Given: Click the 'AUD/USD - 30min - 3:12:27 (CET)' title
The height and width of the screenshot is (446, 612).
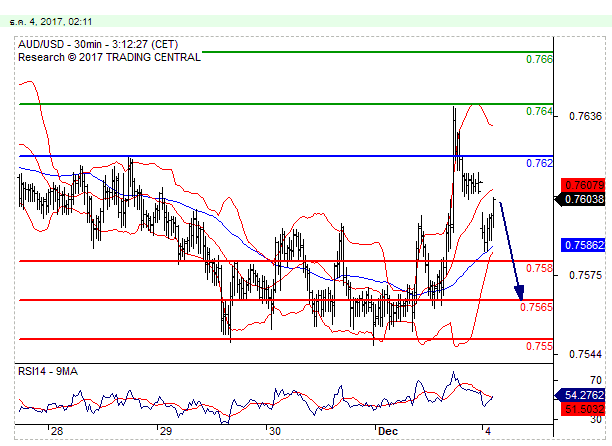Looking at the screenshot, I should pyautogui.click(x=98, y=44).
